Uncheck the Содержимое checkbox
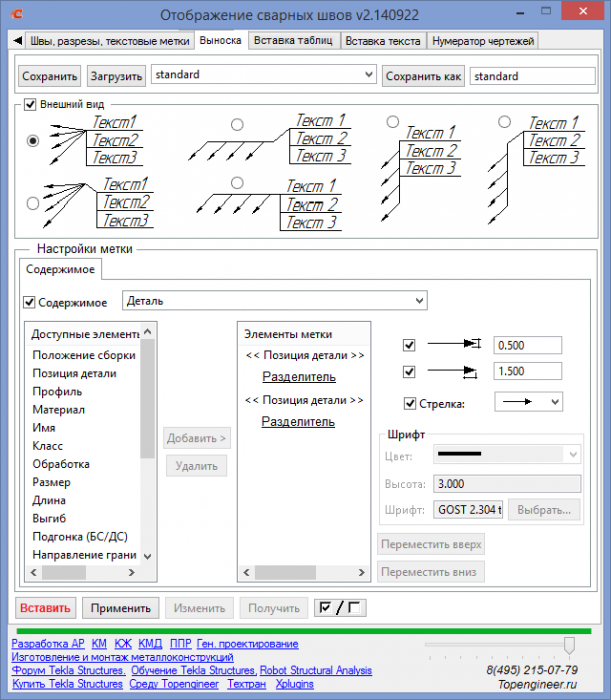611x700 pixels. coord(29,302)
